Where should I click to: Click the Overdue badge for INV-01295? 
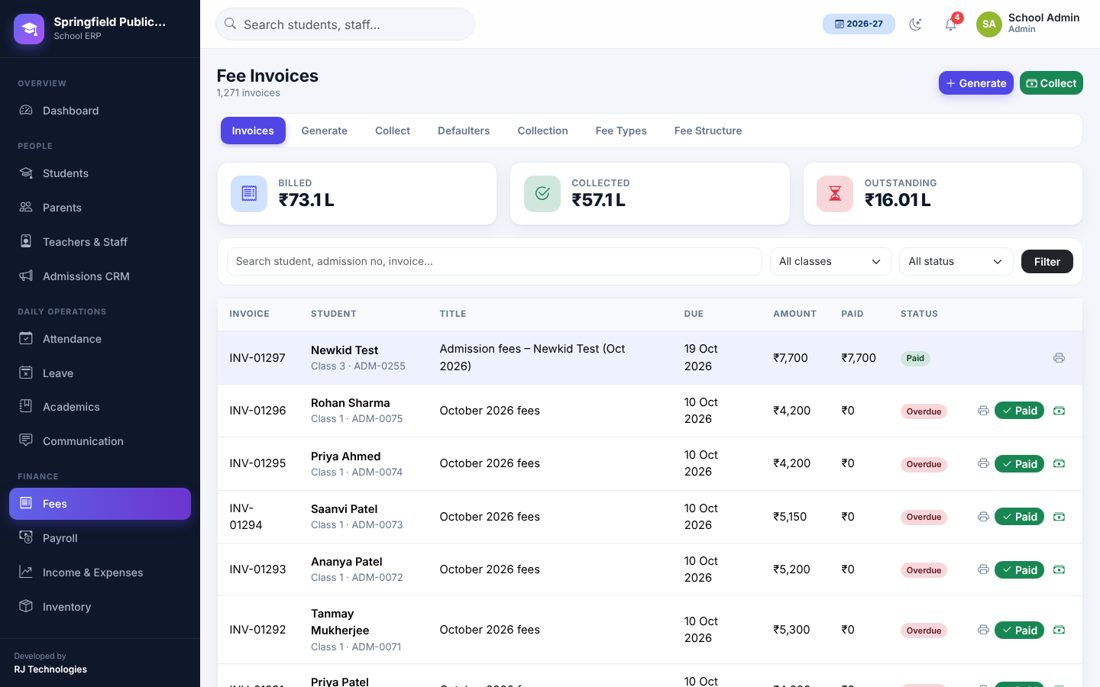coord(923,464)
